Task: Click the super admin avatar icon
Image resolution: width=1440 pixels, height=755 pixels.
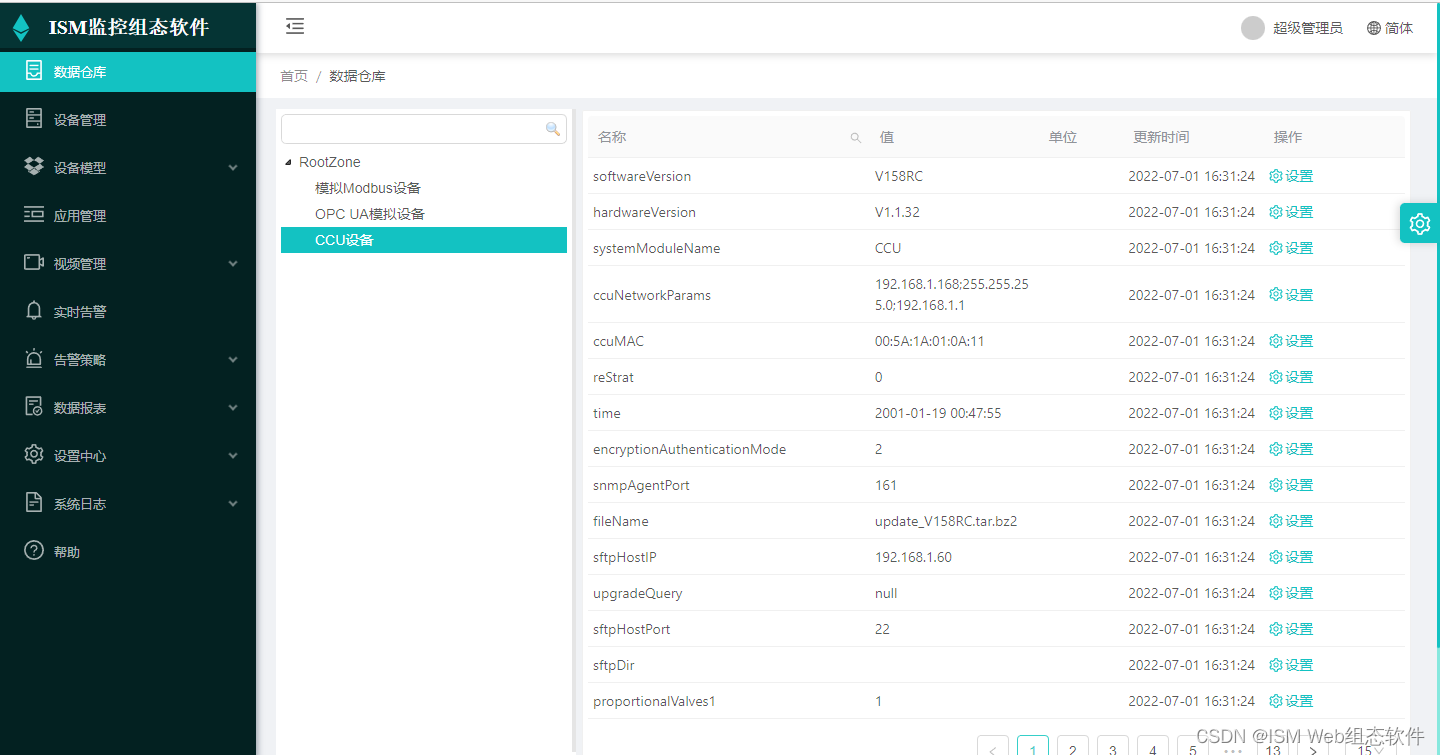Action: tap(1253, 28)
